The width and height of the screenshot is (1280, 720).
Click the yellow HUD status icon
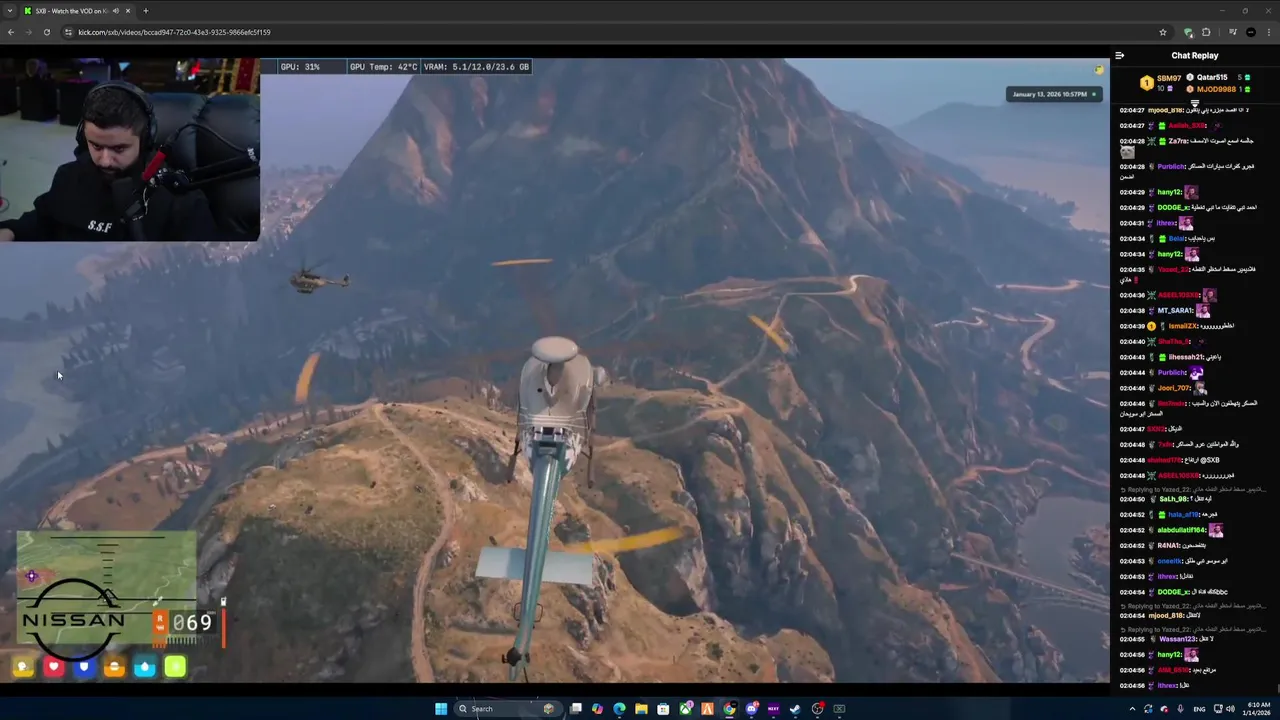coord(23,667)
